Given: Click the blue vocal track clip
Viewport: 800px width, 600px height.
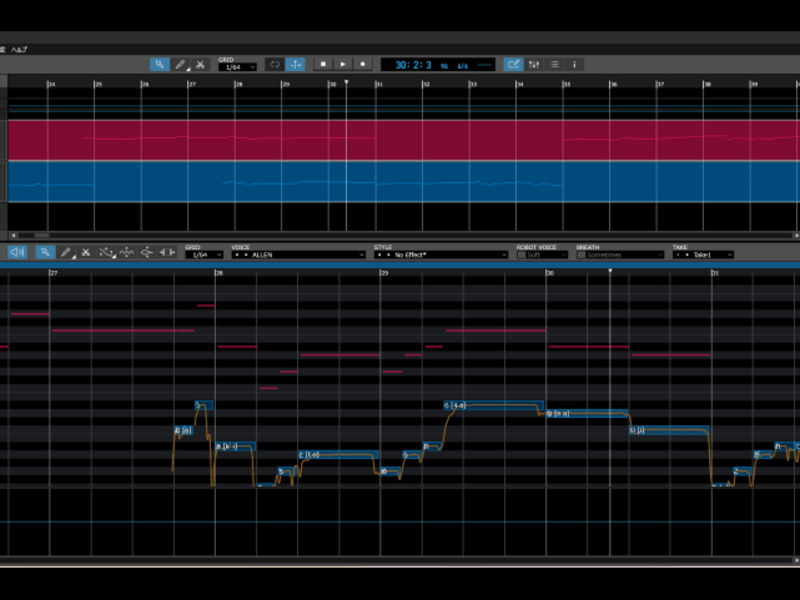Looking at the screenshot, I should pos(400,182).
